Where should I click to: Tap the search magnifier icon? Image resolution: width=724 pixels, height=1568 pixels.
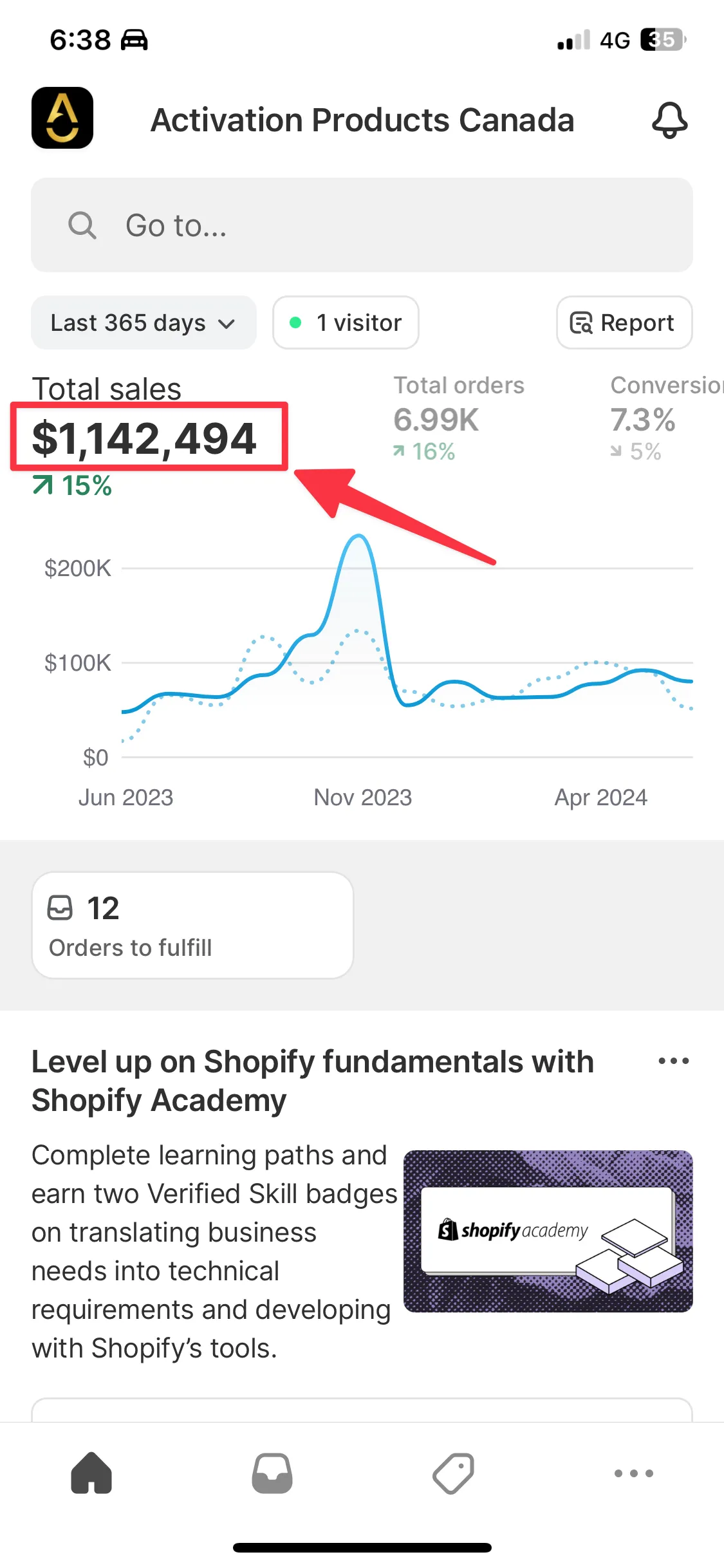[82, 225]
